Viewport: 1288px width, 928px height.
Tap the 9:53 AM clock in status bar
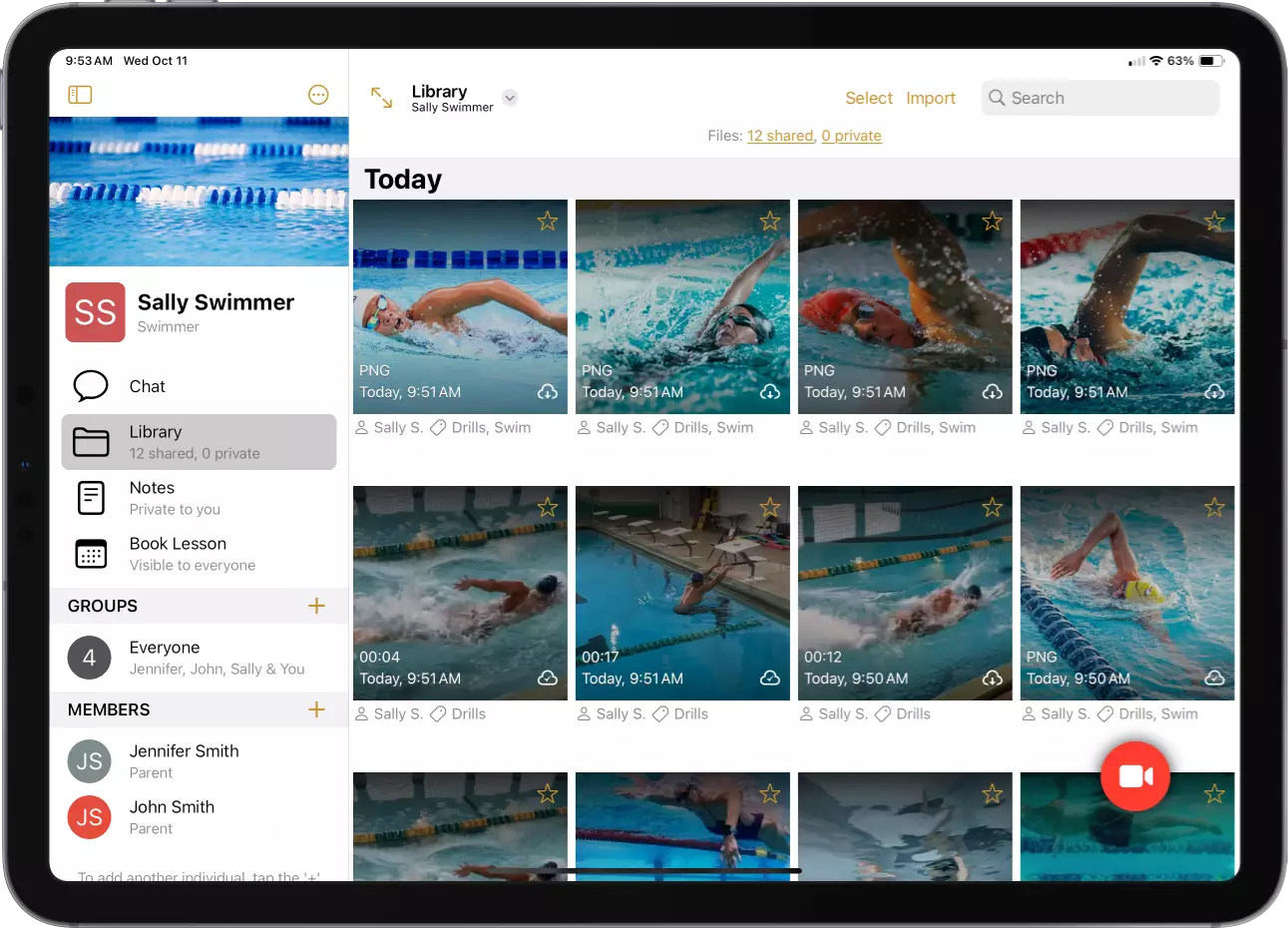89,61
